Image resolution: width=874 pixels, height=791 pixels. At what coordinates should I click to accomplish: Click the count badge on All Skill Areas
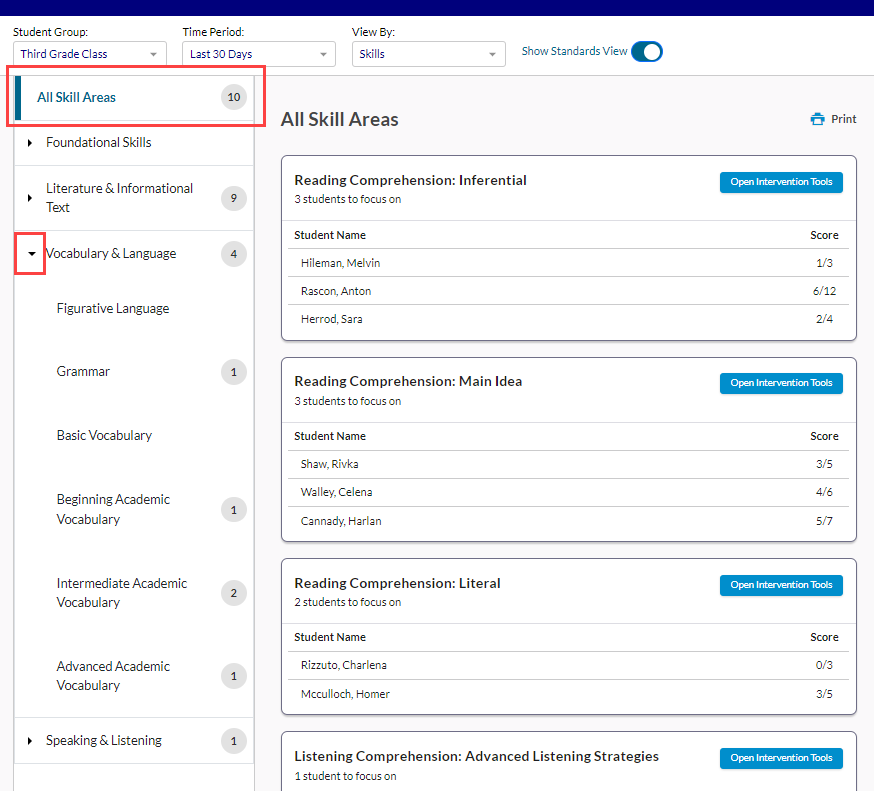(x=234, y=97)
